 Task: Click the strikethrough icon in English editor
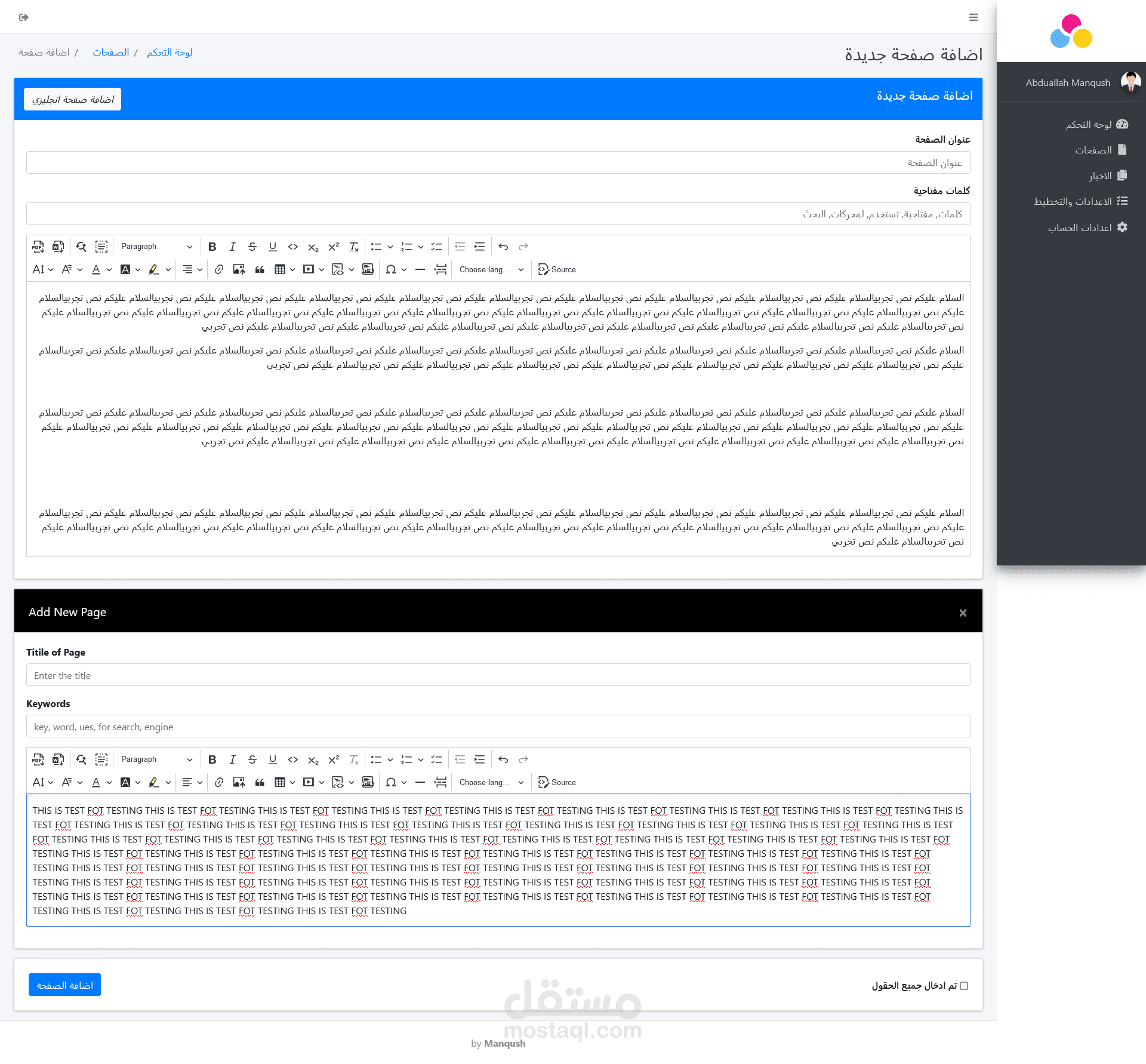pyautogui.click(x=252, y=759)
